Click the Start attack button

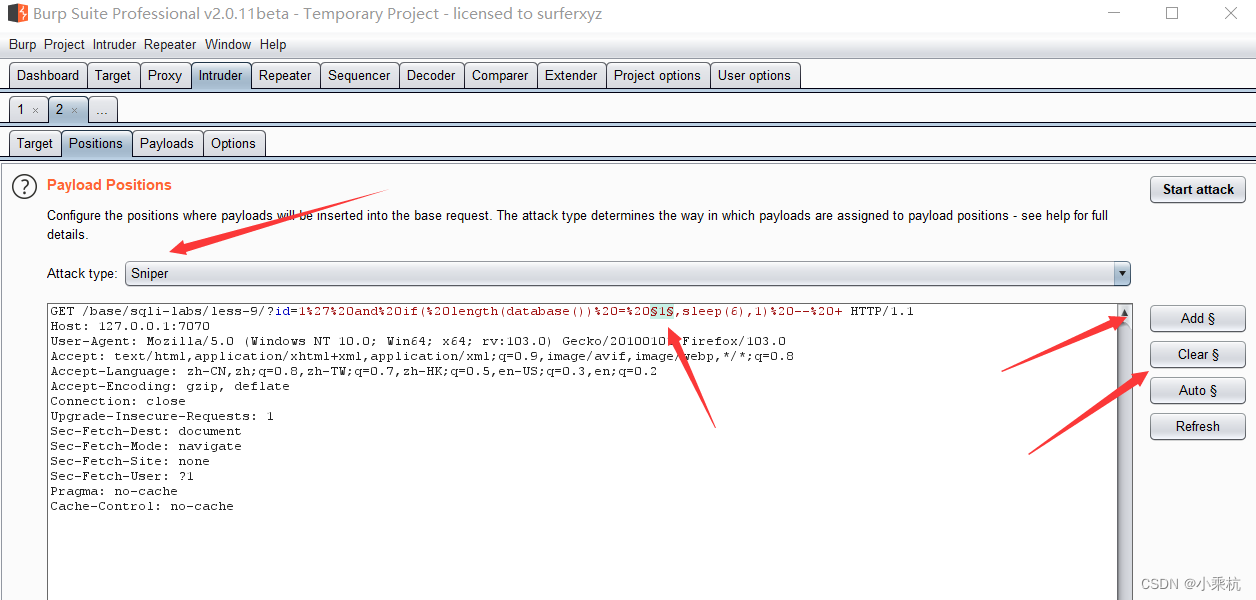[x=1198, y=189]
